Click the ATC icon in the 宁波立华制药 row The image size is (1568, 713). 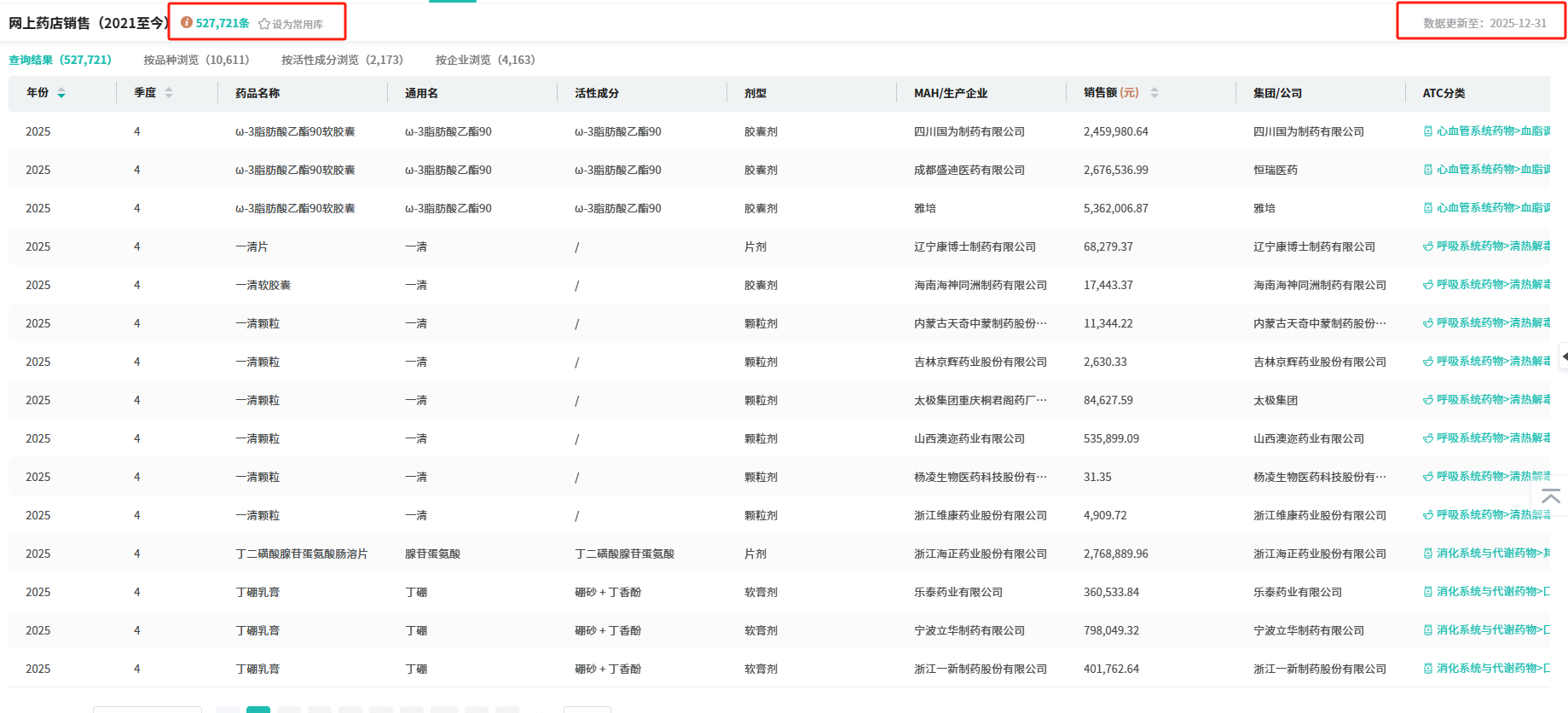pos(1428,630)
